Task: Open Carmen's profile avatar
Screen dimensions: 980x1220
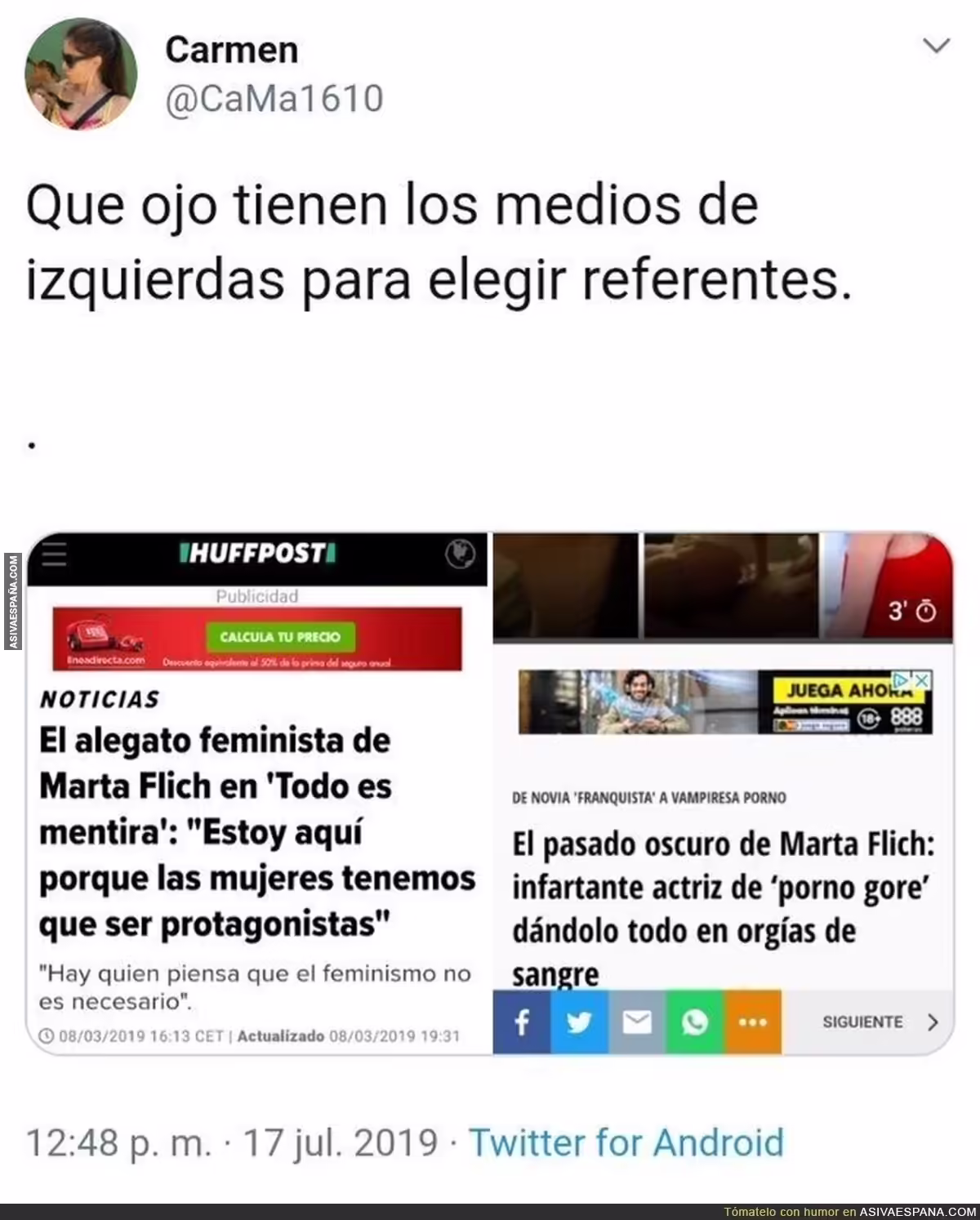Action: 81,73
